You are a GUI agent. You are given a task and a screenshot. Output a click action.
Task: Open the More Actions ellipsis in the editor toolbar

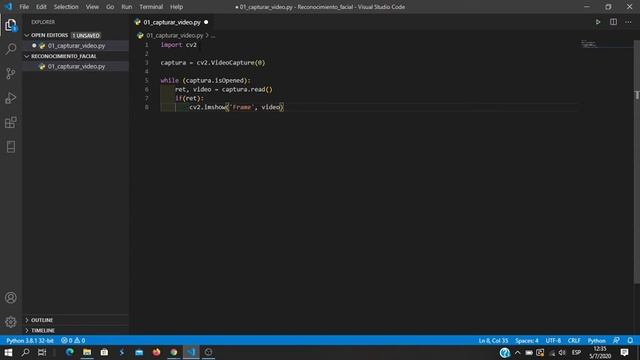(x=628, y=22)
